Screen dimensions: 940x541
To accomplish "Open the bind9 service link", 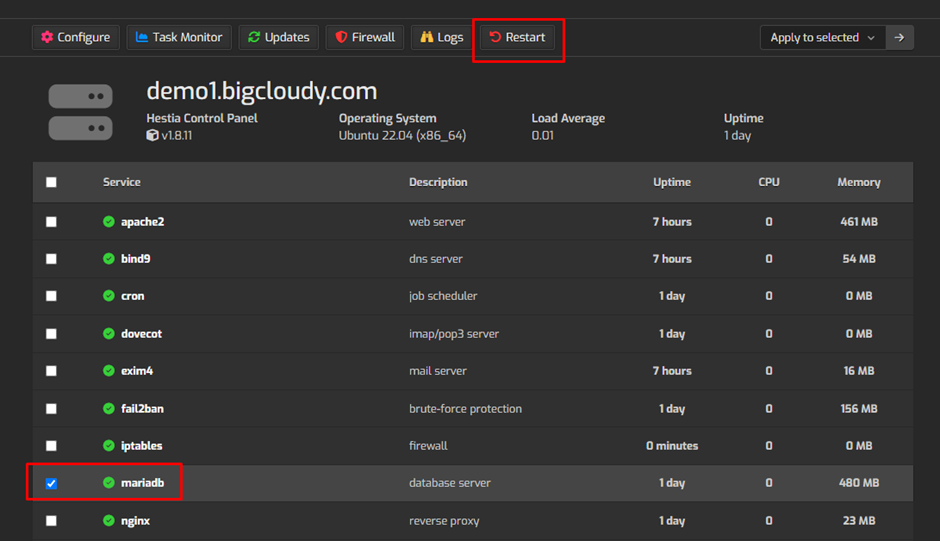I will [135, 259].
